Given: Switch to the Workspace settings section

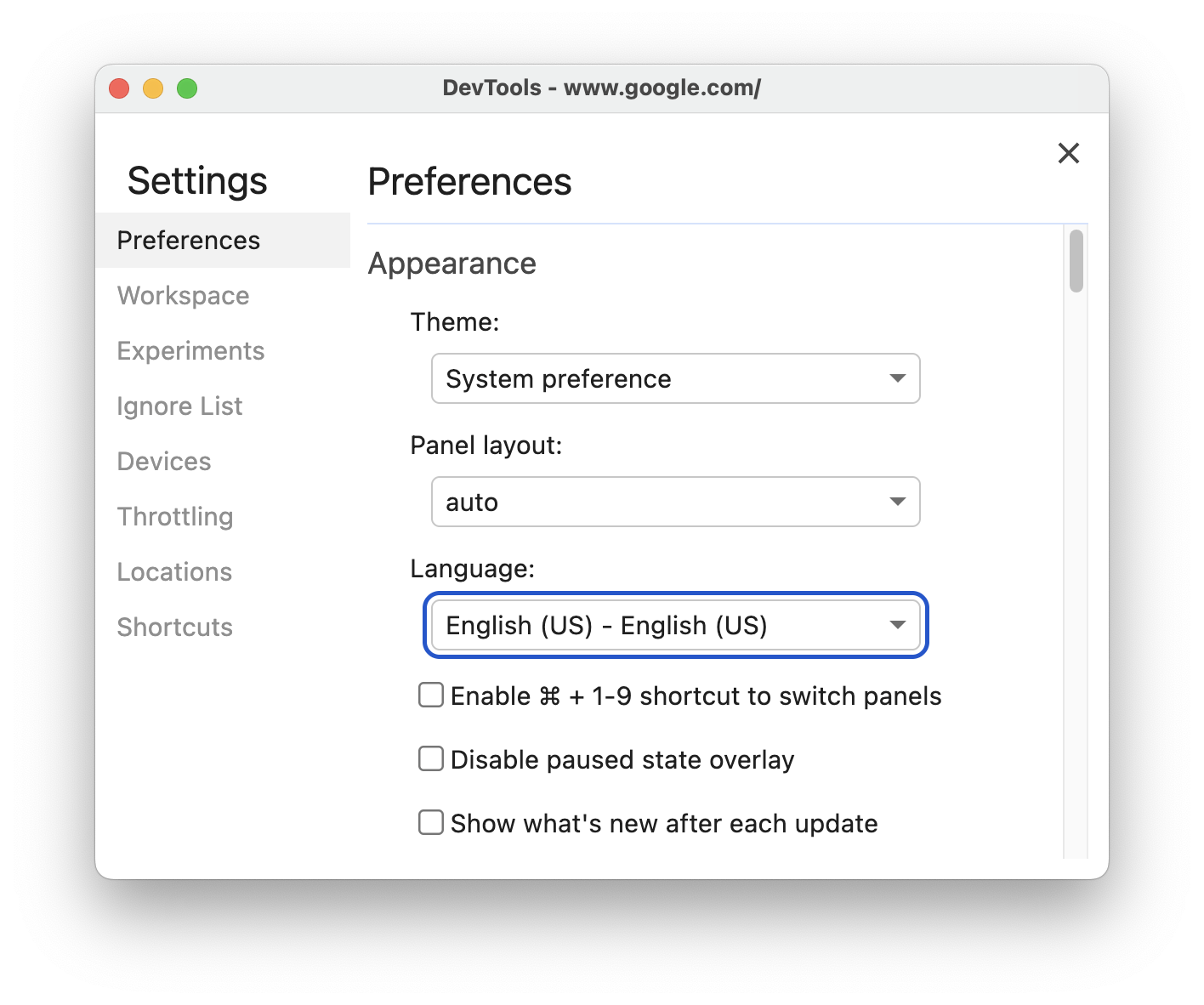Looking at the screenshot, I should (x=183, y=295).
